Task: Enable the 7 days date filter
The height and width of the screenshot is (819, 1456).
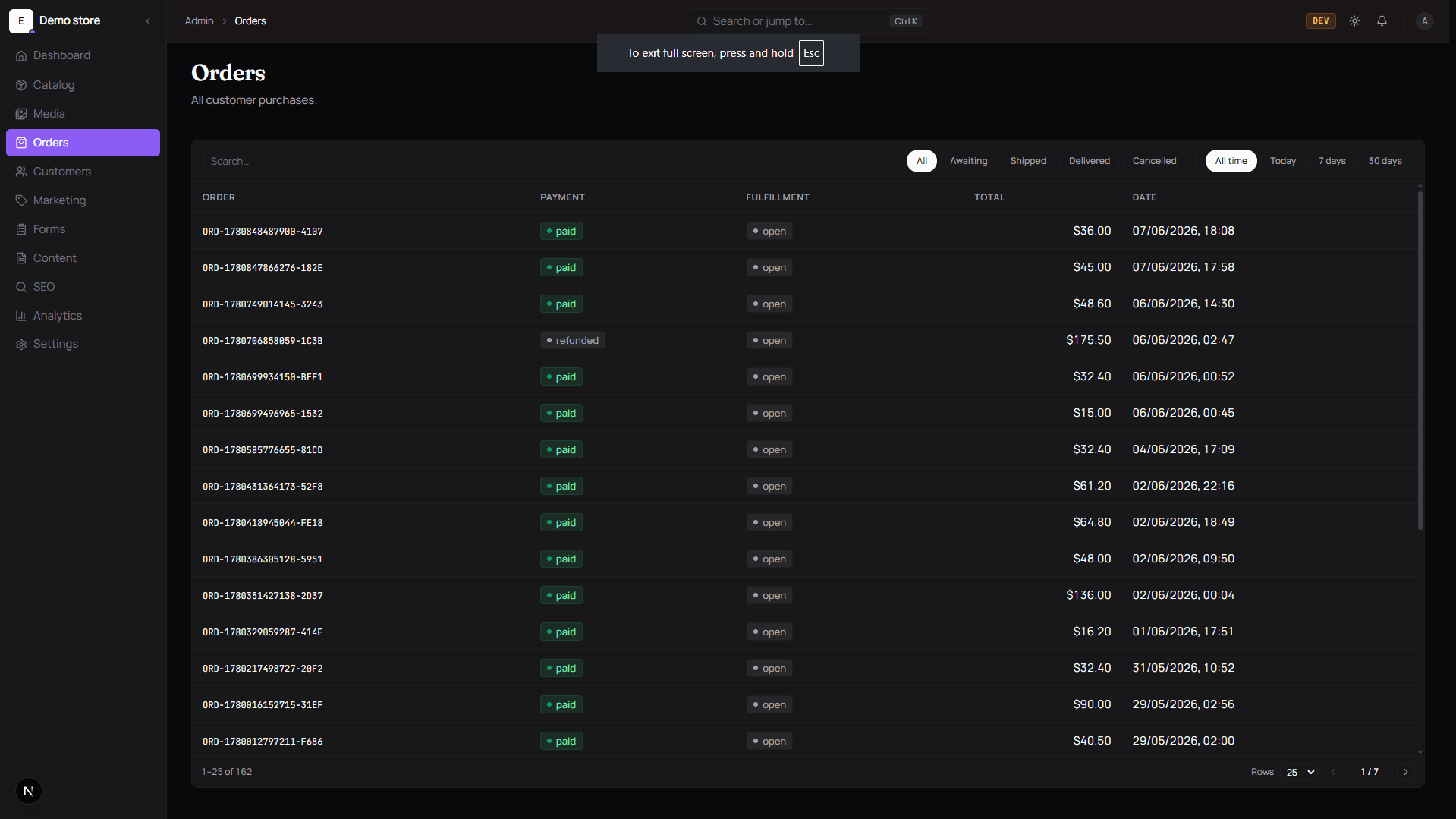Action: (1332, 161)
